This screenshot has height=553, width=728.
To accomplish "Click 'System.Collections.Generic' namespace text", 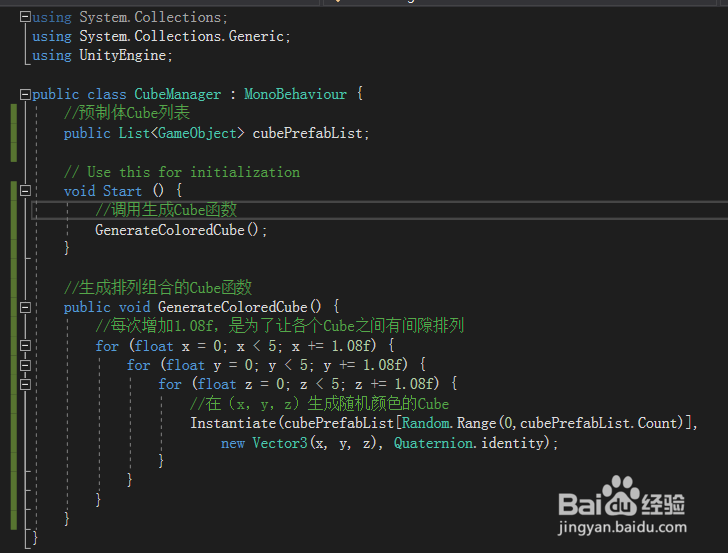I will (182, 36).
